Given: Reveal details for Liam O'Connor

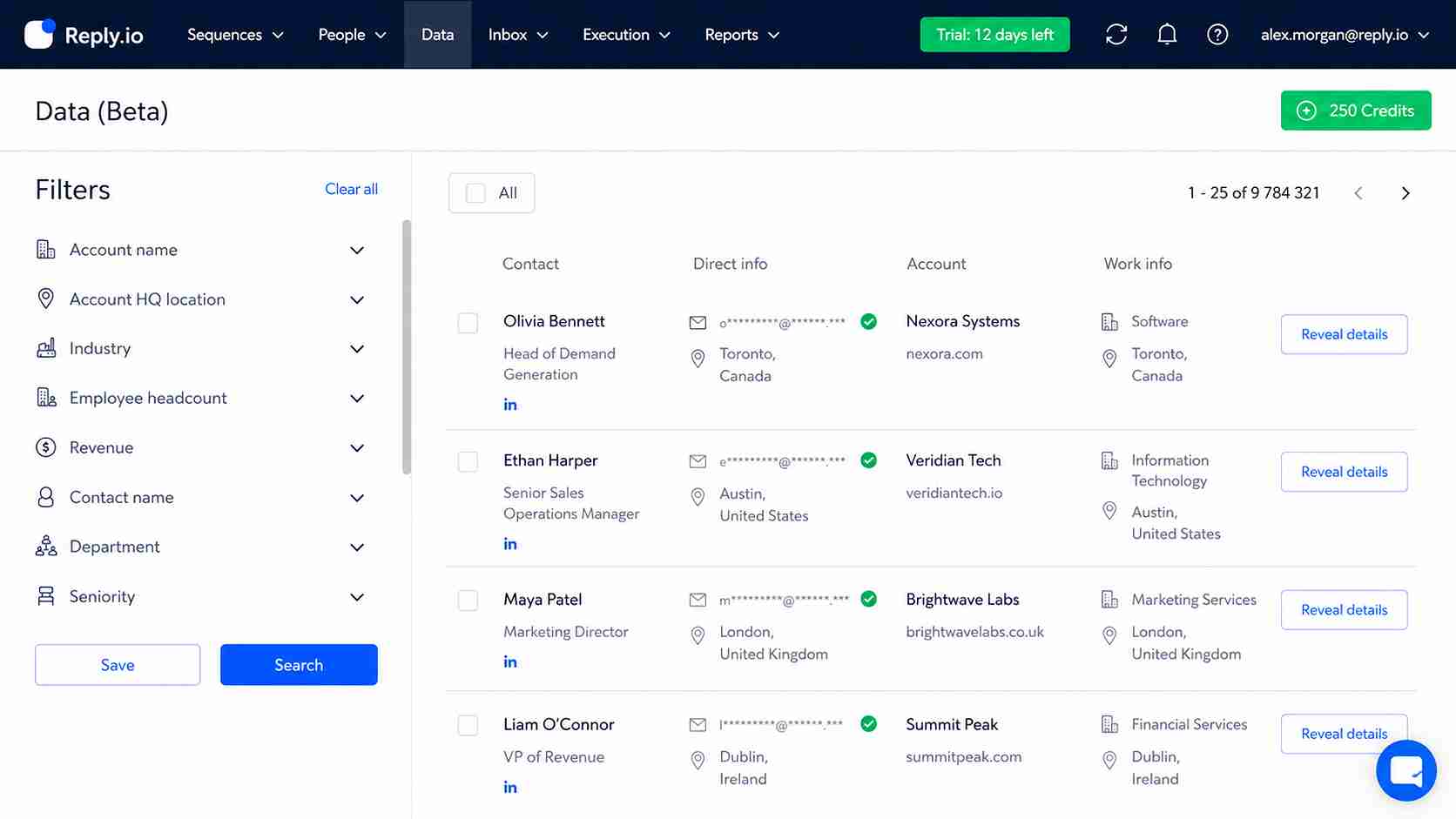Looking at the screenshot, I should point(1344,734).
